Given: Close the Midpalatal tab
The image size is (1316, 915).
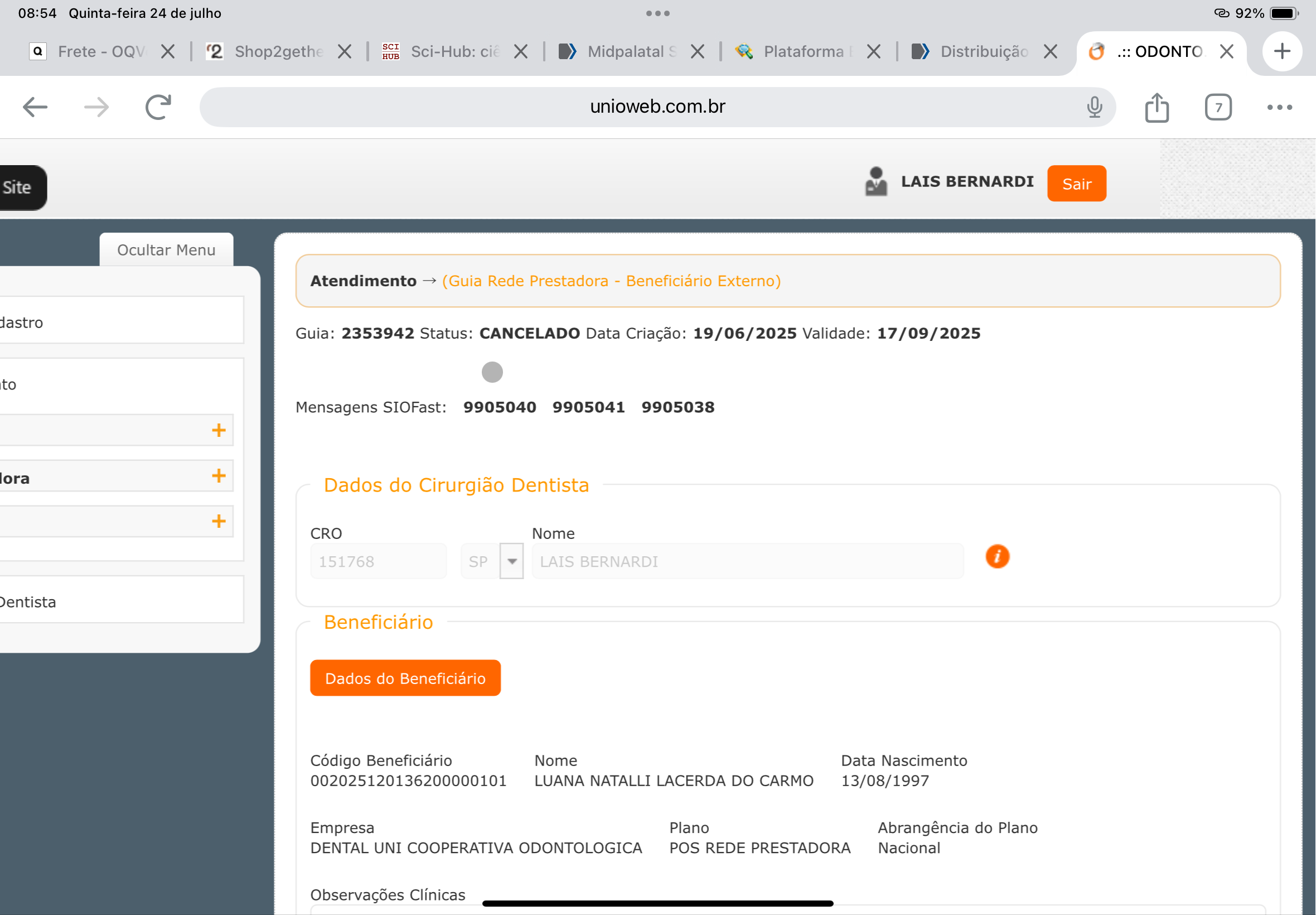Looking at the screenshot, I should click(x=697, y=51).
